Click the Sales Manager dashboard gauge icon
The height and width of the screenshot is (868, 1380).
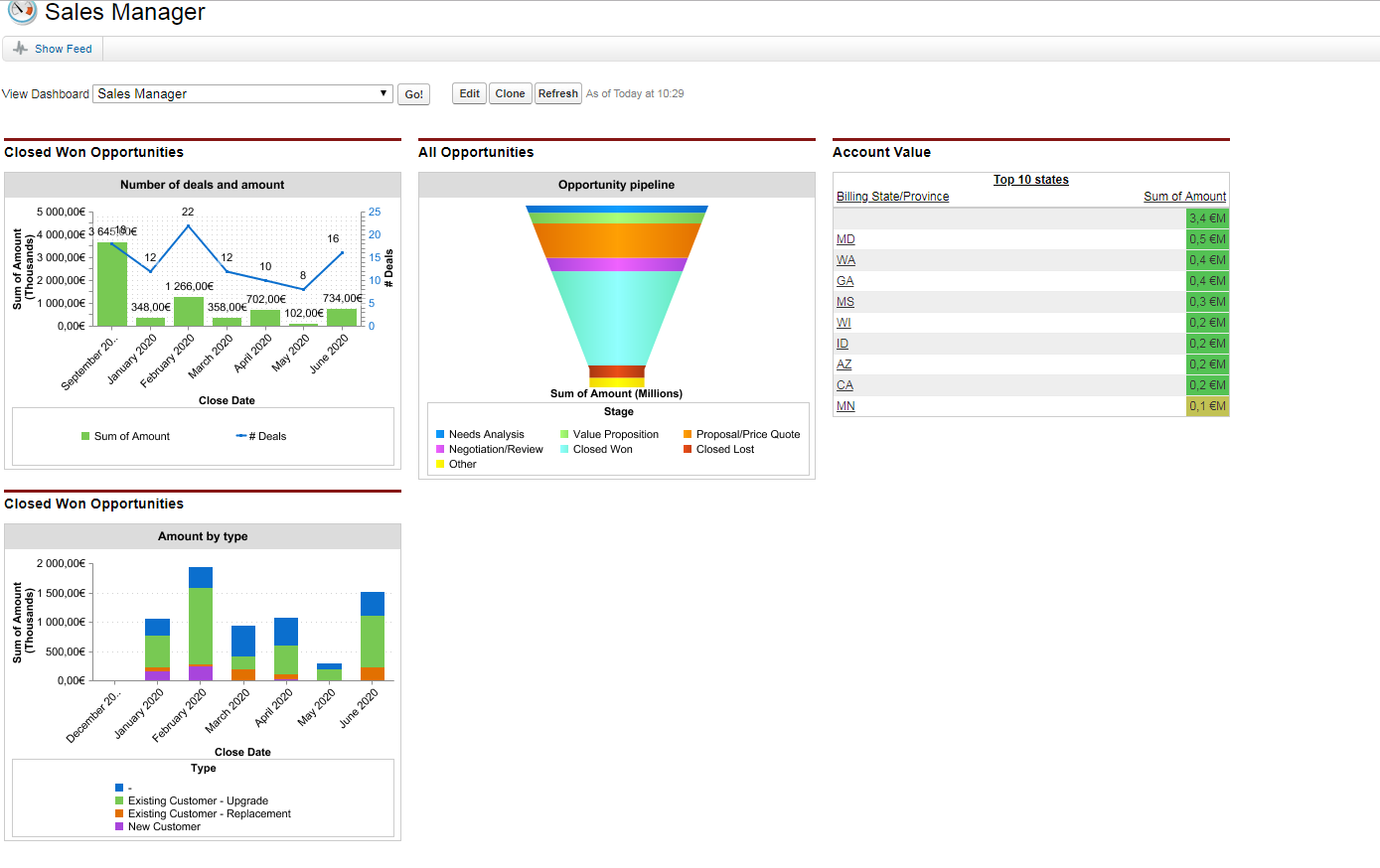pyautogui.click(x=22, y=11)
